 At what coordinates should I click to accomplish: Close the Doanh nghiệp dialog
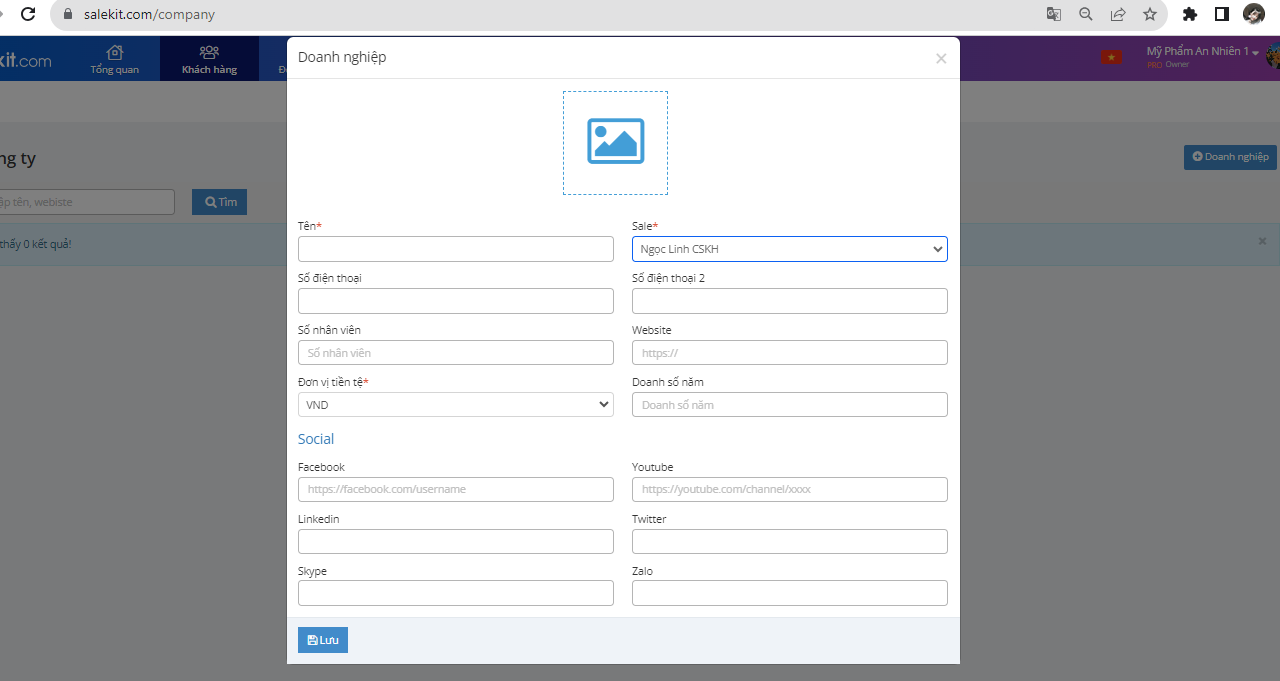coord(940,59)
